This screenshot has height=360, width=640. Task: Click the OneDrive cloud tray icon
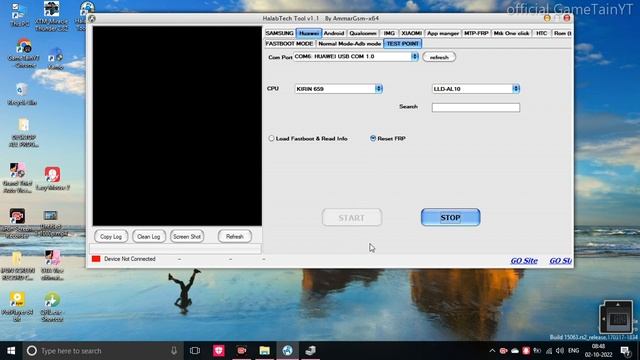click(x=515, y=351)
